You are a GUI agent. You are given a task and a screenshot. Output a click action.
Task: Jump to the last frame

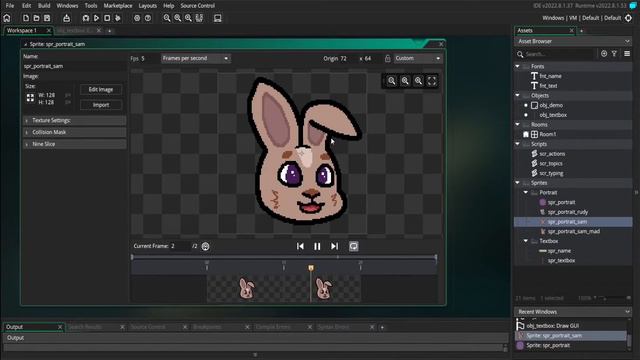pos(334,246)
